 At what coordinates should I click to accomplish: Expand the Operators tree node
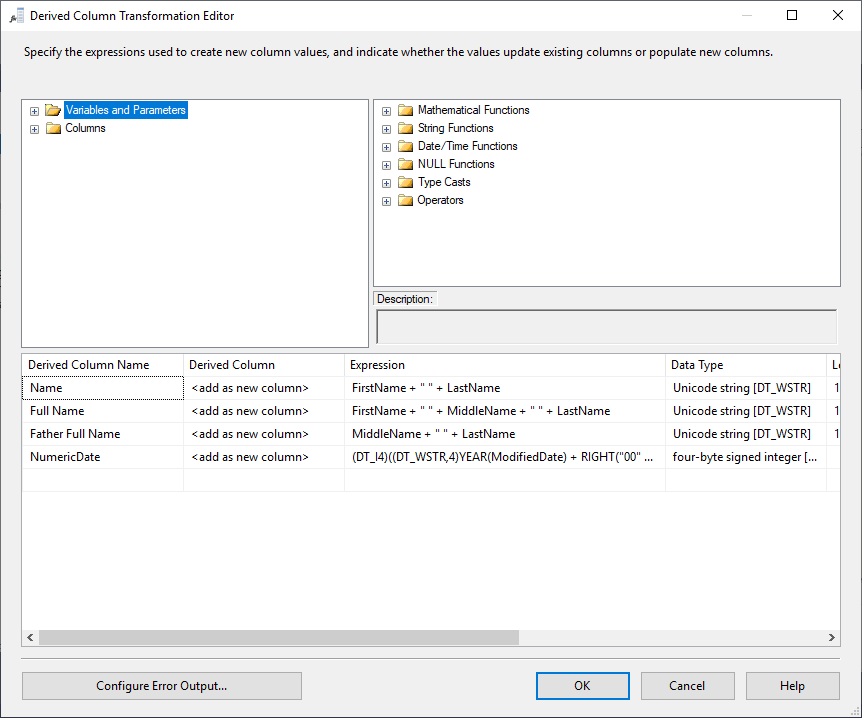pyautogui.click(x=387, y=201)
